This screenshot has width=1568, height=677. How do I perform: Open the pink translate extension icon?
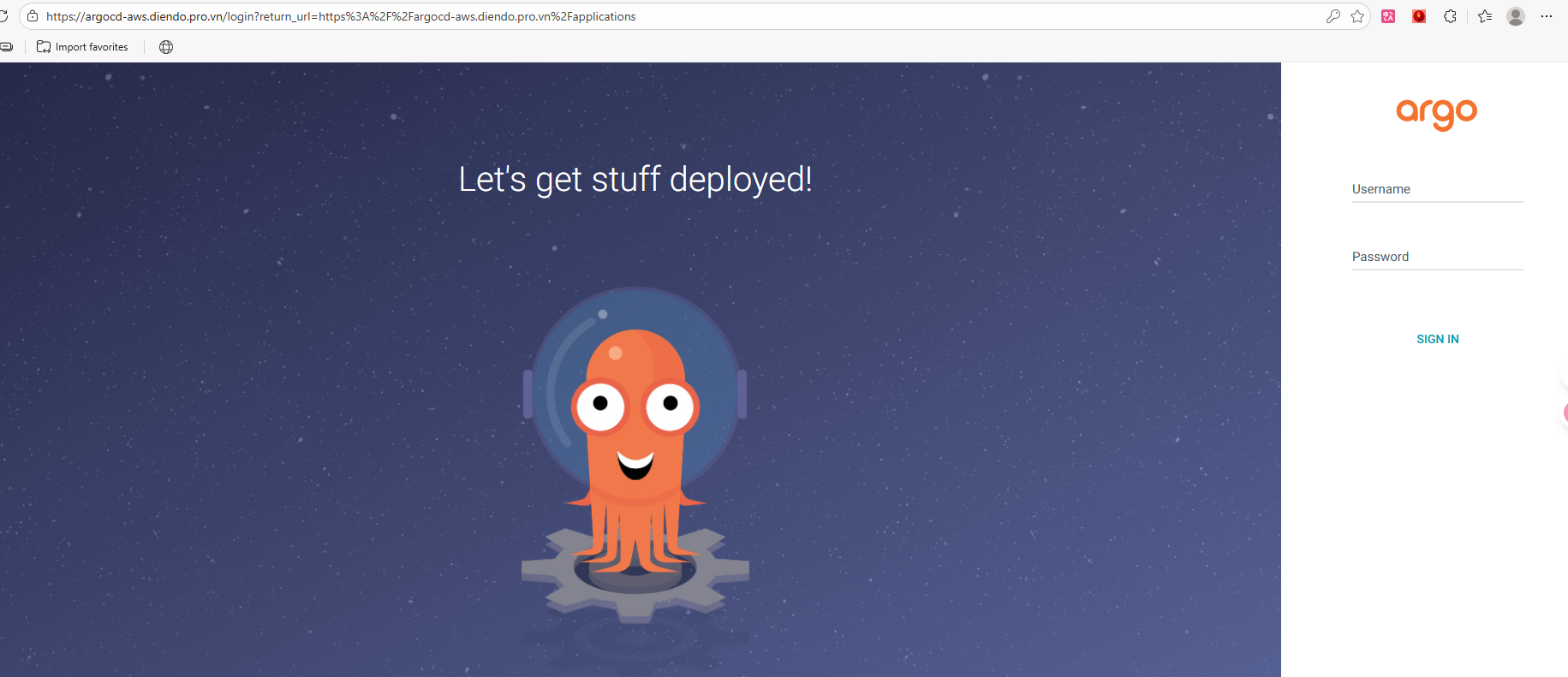coord(1388,16)
